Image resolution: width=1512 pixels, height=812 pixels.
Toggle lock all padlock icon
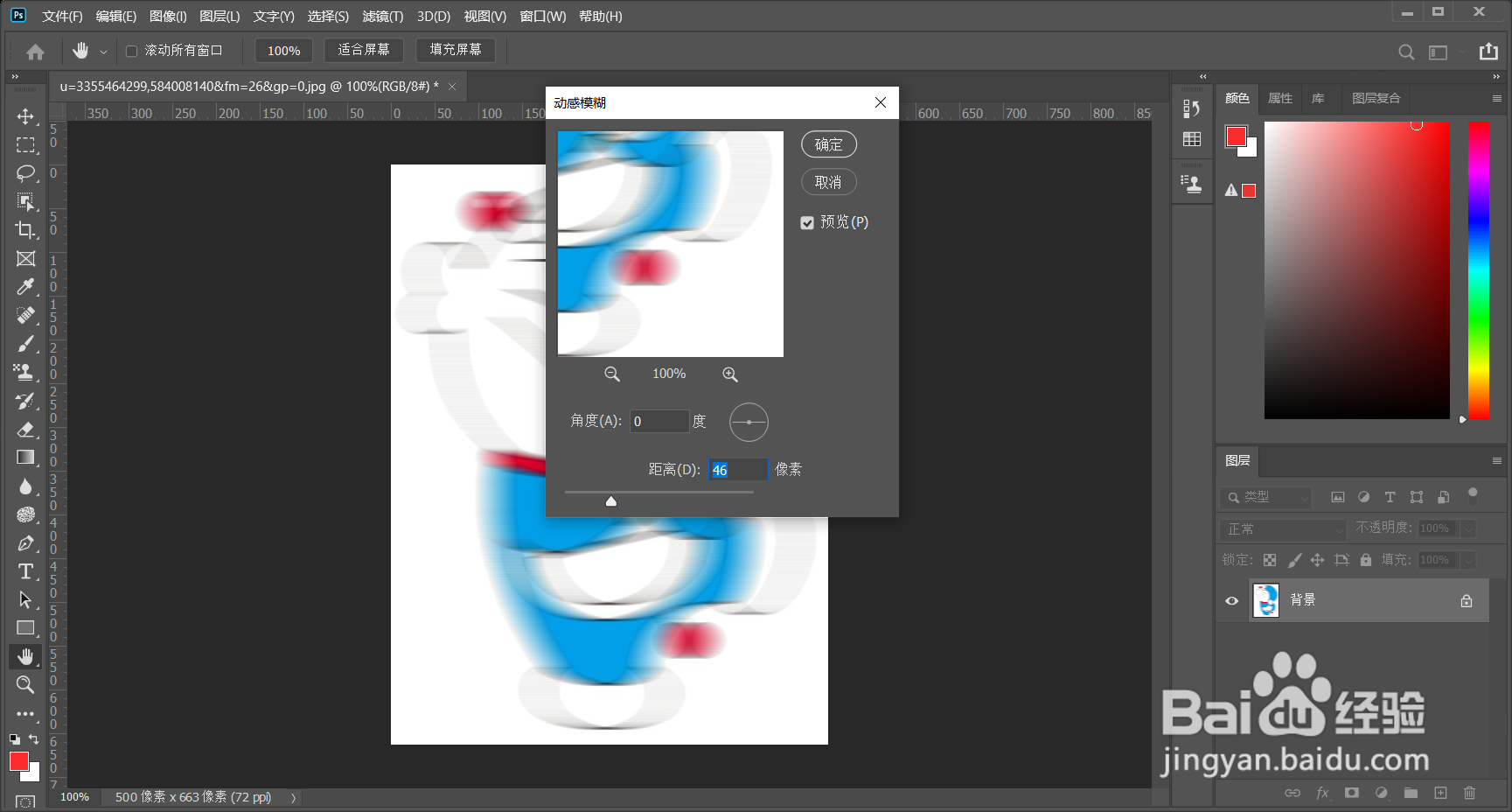[x=1365, y=560]
